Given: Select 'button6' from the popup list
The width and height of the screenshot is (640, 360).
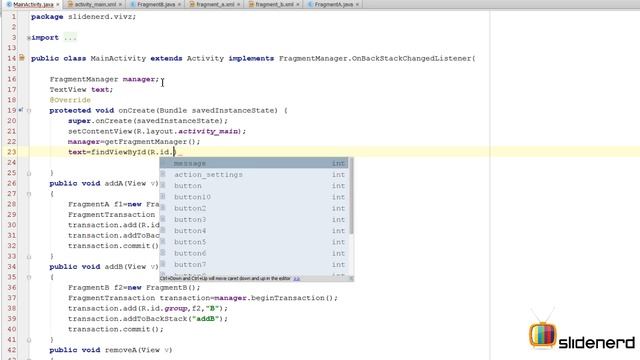Looking at the screenshot, I should click(x=254, y=253).
